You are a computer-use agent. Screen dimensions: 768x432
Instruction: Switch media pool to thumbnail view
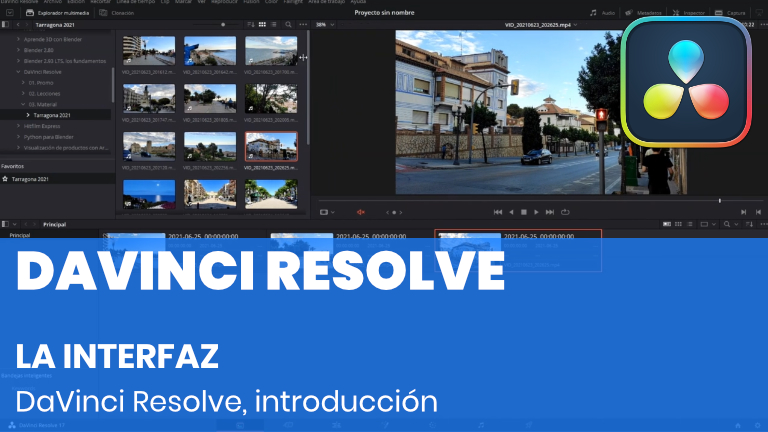[678, 224]
